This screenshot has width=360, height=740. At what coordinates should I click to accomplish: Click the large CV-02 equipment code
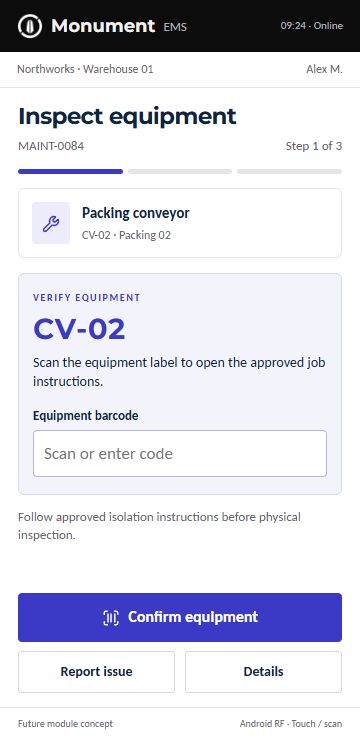[79, 329]
